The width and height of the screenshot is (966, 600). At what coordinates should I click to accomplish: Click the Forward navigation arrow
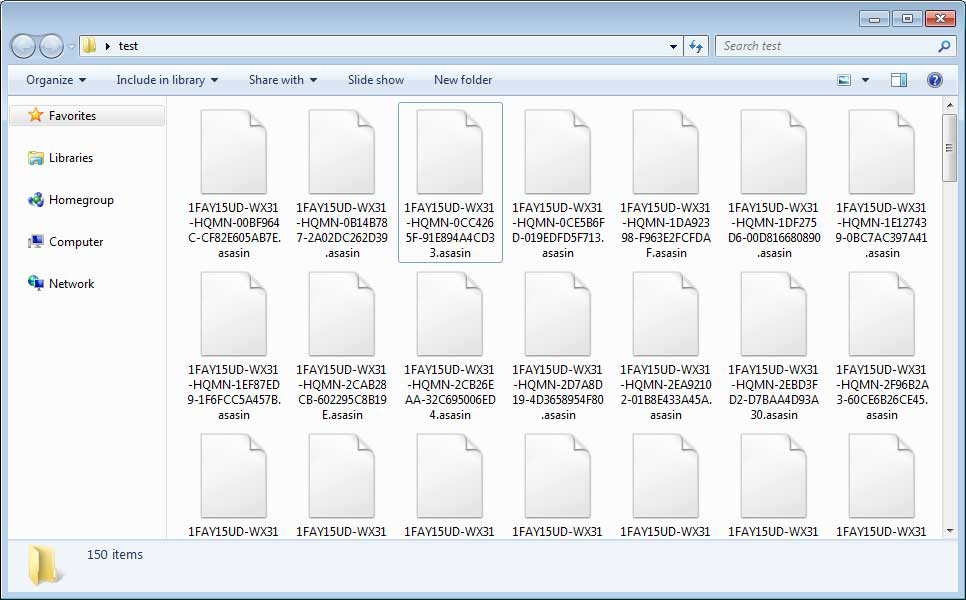click(x=51, y=46)
